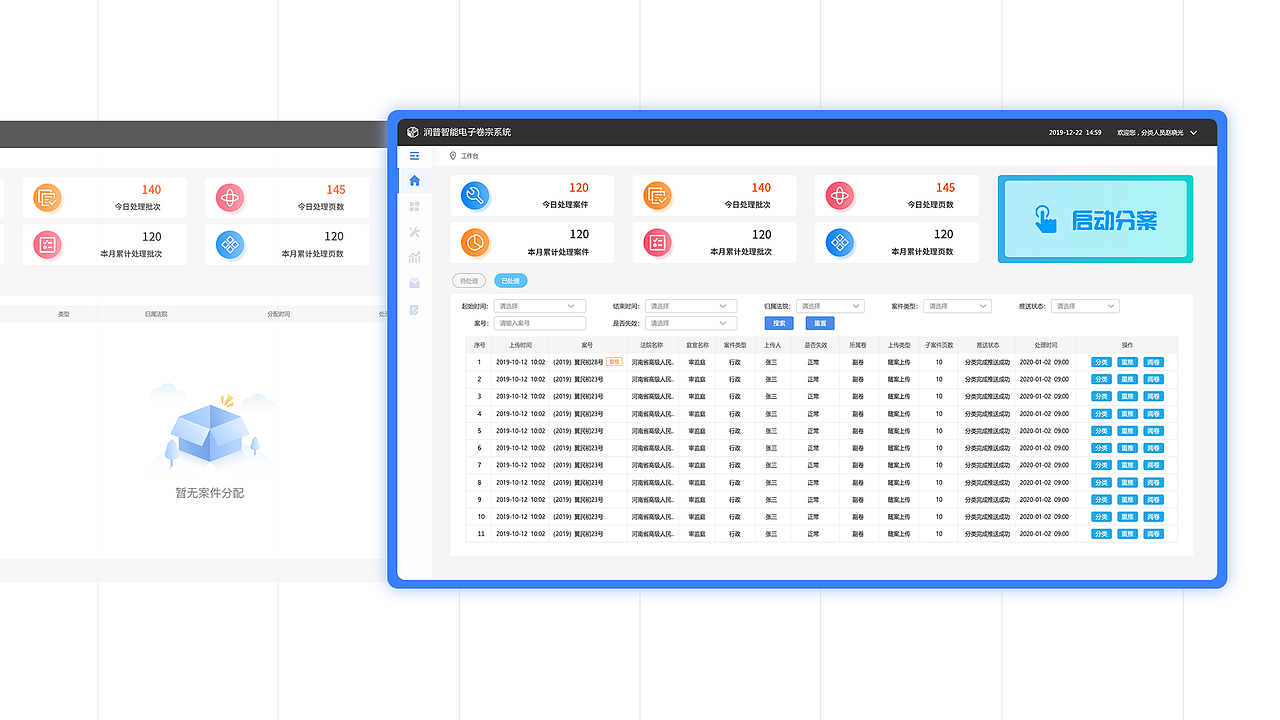Open the wrench tools icon in the sidebar

click(x=415, y=232)
